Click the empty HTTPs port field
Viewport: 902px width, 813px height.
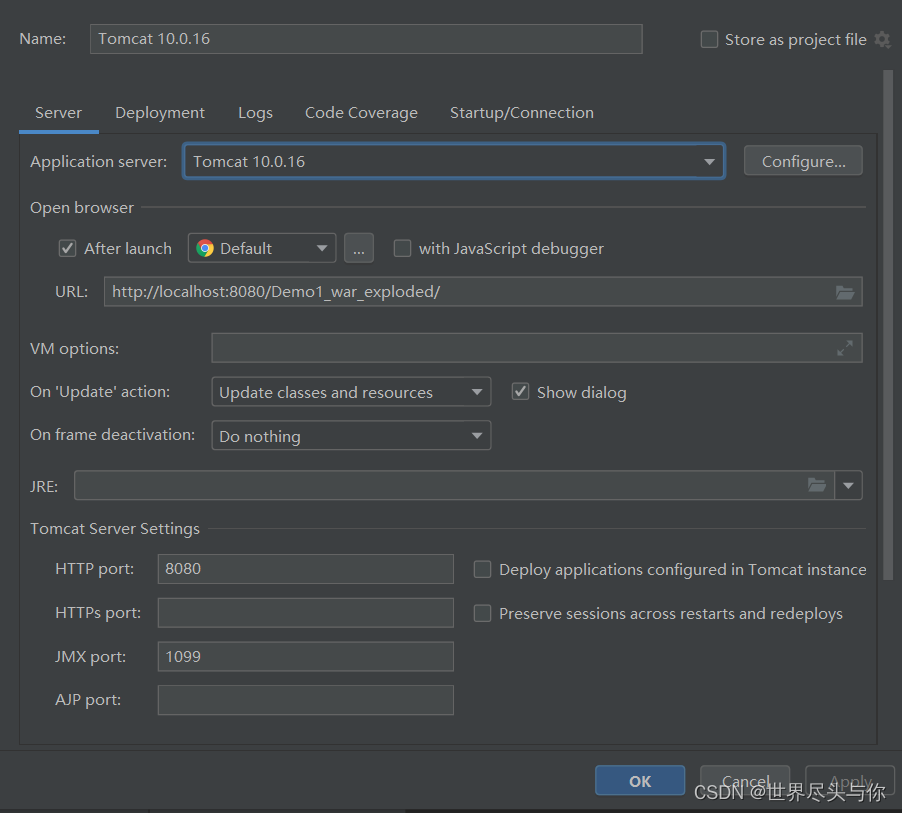tap(305, 613)
